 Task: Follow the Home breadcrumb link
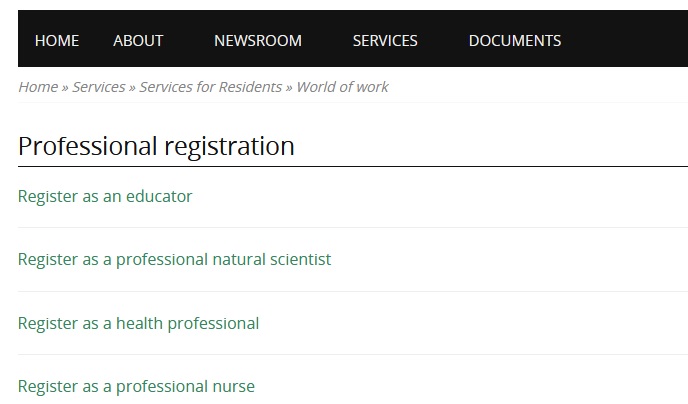[38, 87]
